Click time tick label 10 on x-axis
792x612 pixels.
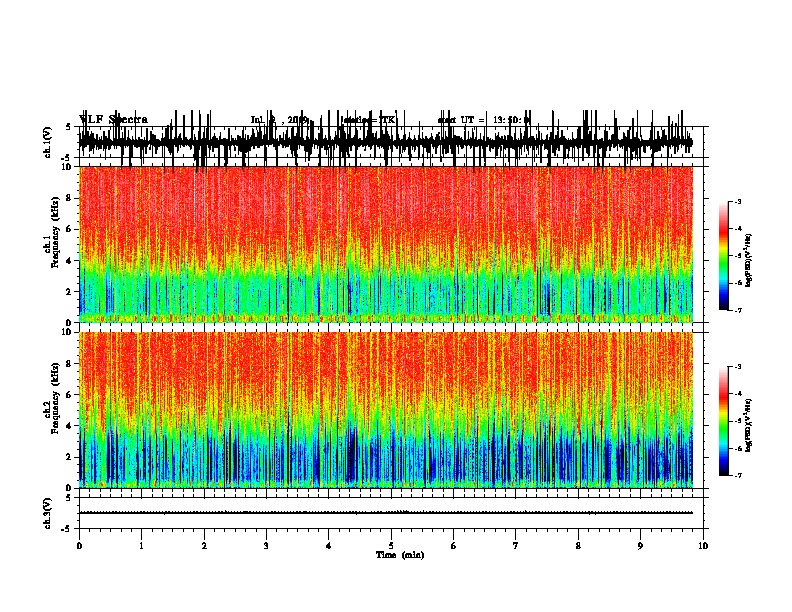[x=703, y=546]
